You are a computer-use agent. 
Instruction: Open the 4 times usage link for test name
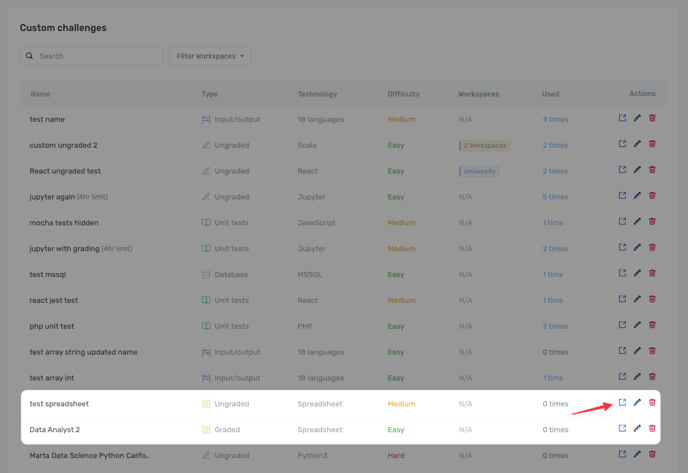click(x=555, y=119)
